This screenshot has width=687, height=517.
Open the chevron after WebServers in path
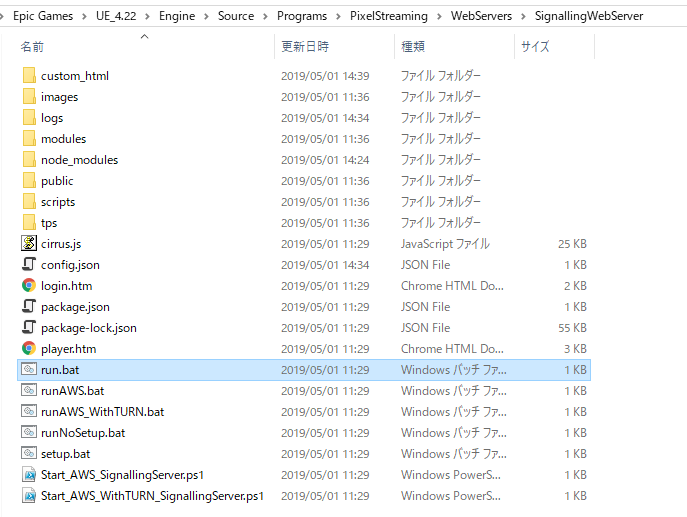coord(523,17)
